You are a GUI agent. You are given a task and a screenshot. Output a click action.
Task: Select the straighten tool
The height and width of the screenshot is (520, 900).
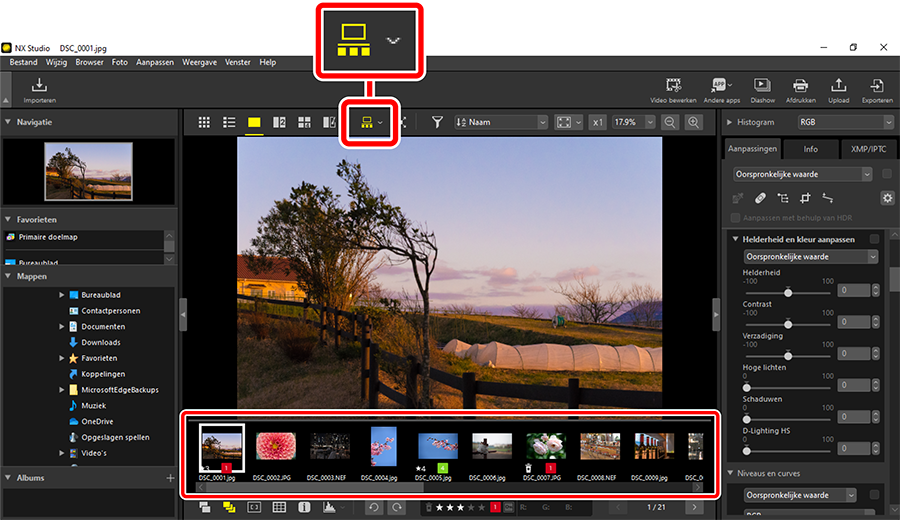pos(828,199)
